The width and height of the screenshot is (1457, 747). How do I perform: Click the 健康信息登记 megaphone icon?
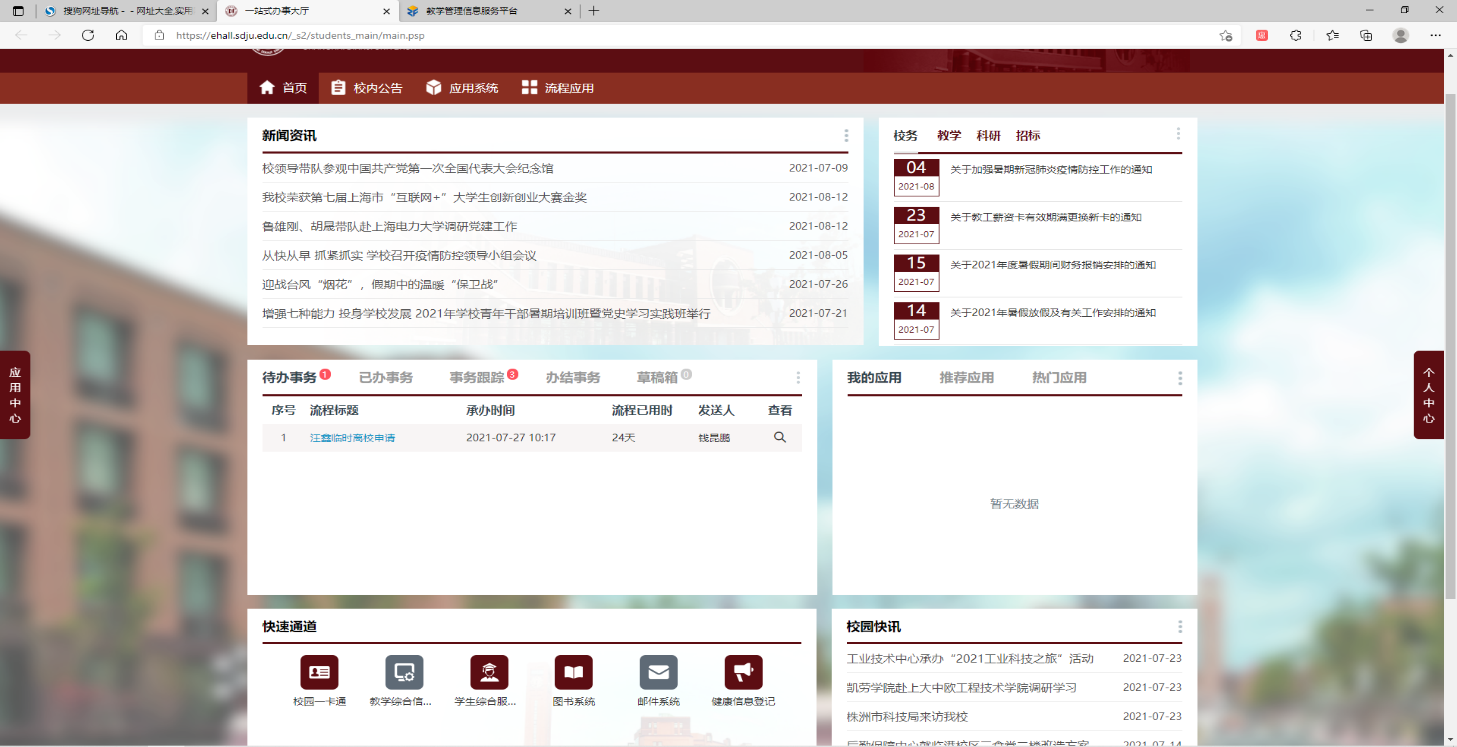point(743,672)
